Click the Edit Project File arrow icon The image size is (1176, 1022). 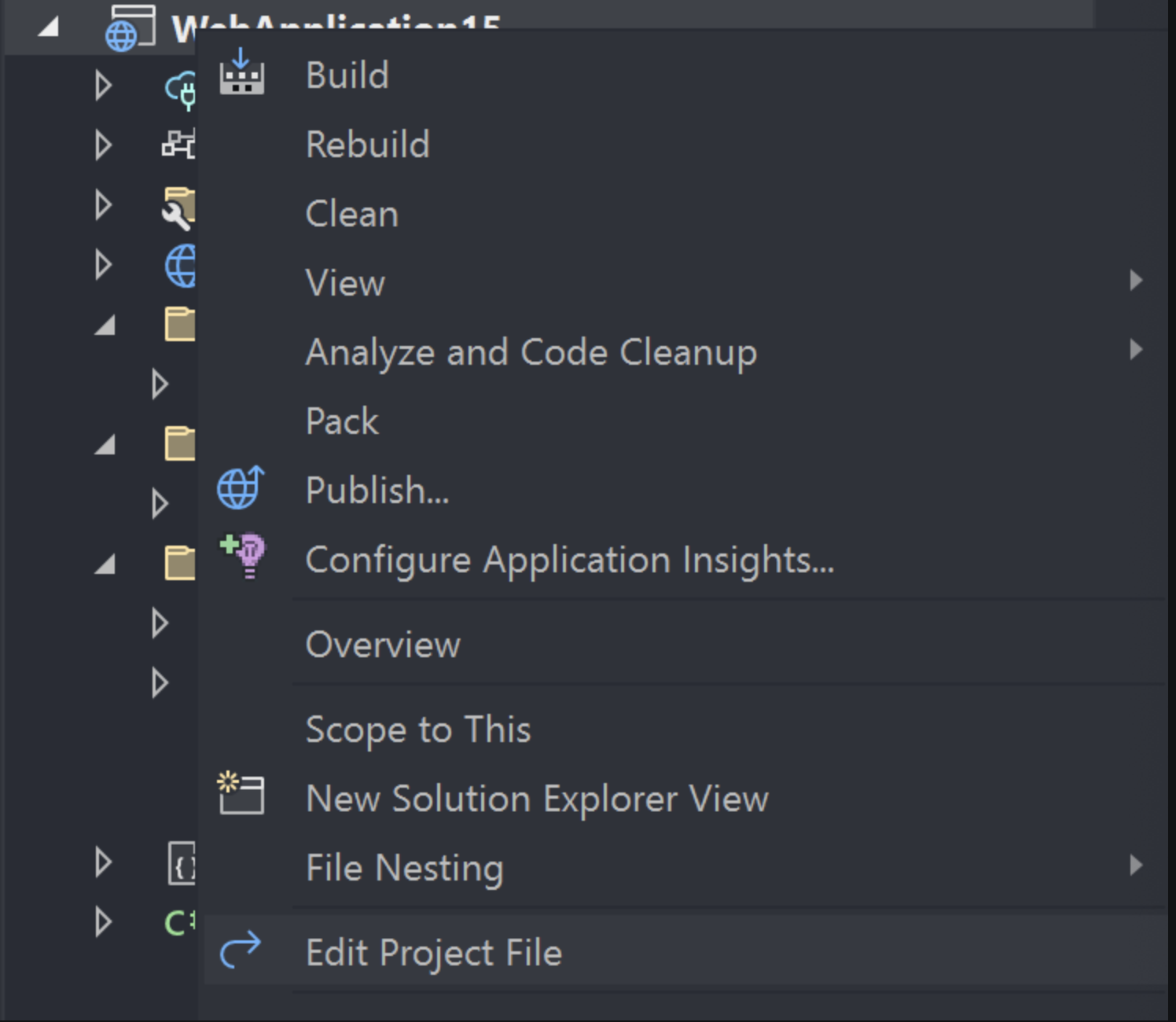pyautogui.click(x=241, y=950)
